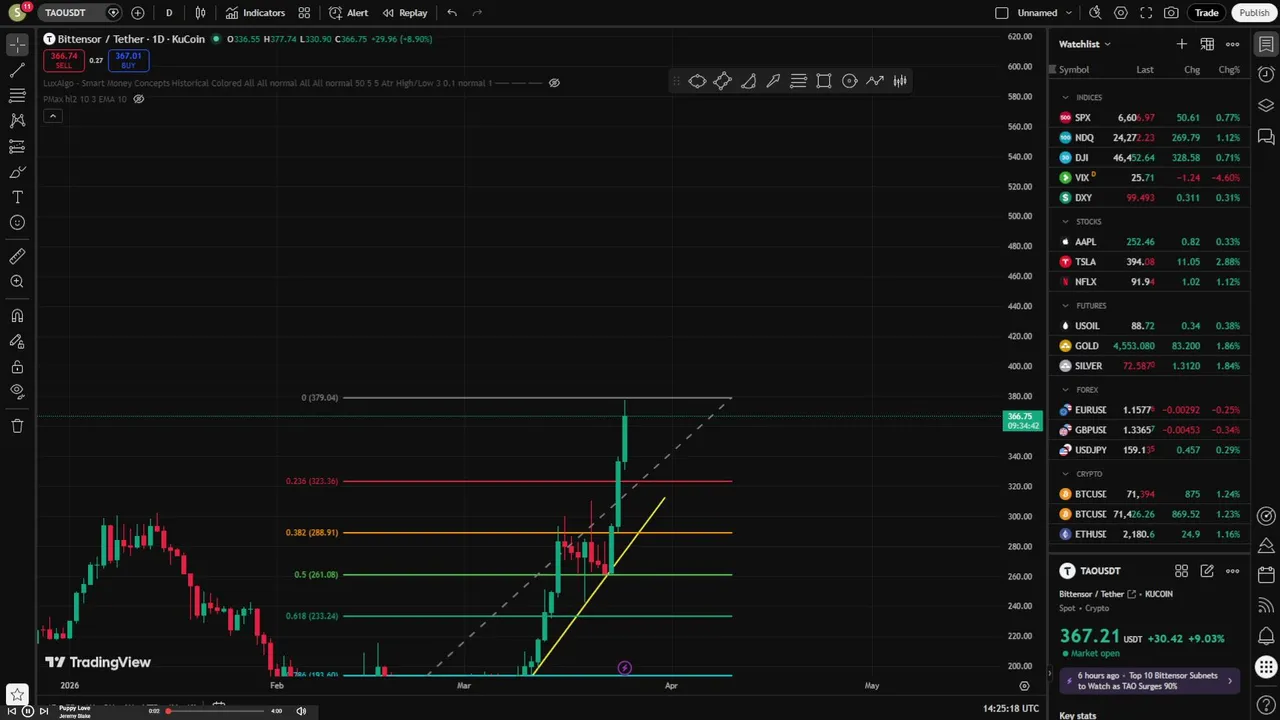Select SPX in the watchlist
The image size is (1280, 720).
1150,118
